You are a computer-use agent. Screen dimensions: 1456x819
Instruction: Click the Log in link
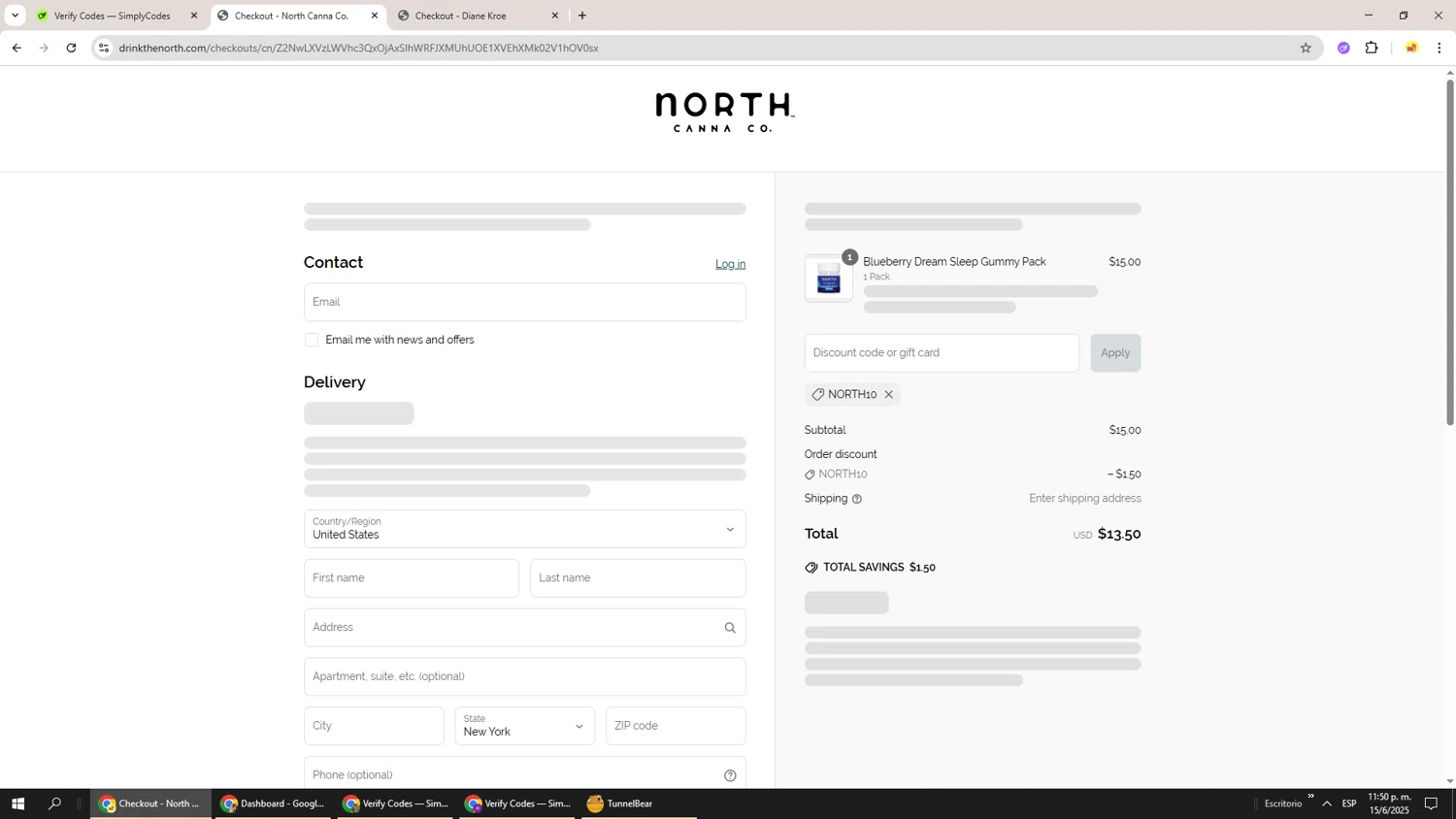(730, 264)
